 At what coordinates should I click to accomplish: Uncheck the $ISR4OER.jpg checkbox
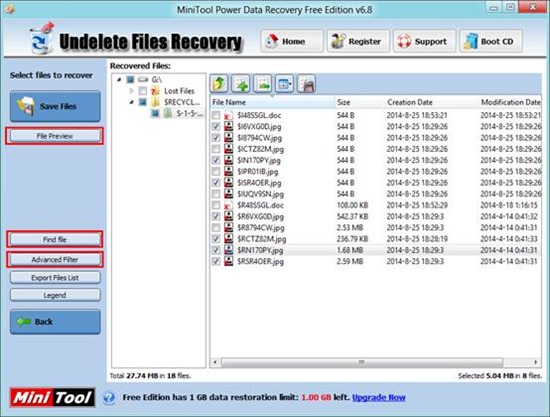(x=216, y=183)
